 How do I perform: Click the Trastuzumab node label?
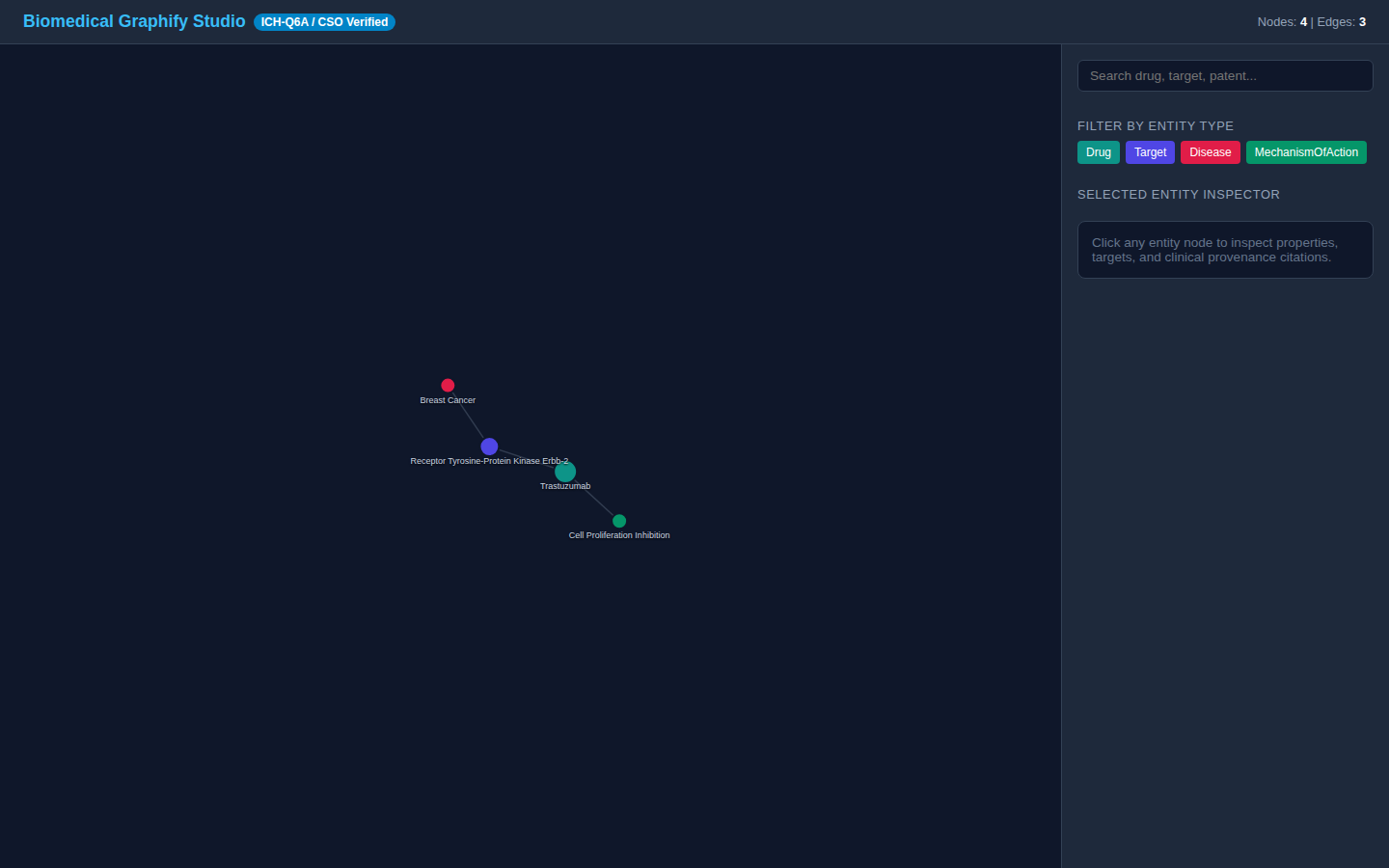click(565, 486)
